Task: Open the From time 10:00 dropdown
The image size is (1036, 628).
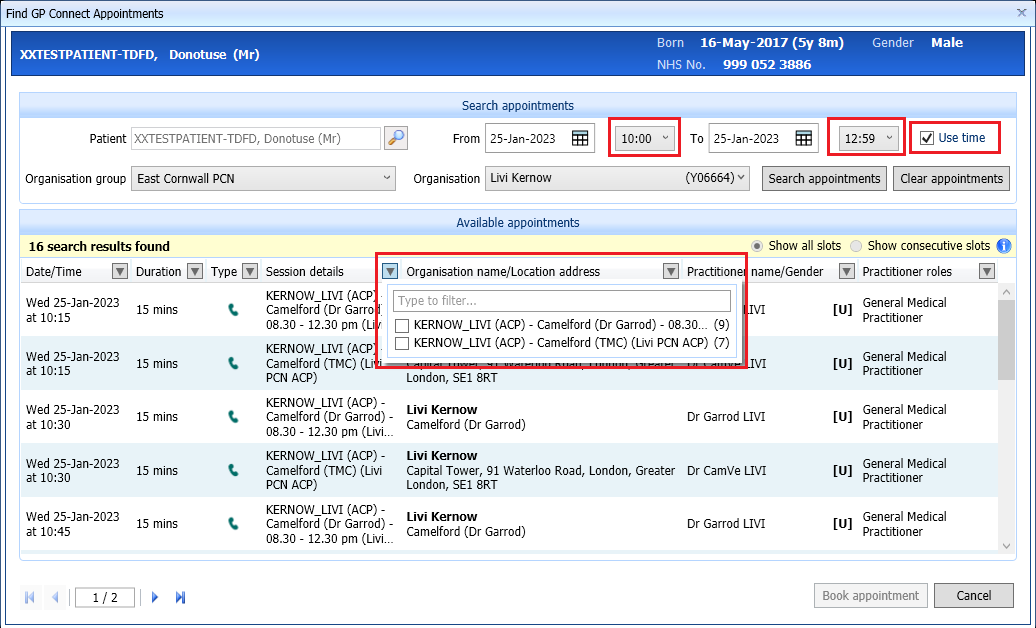Action: tap(645, 138)
